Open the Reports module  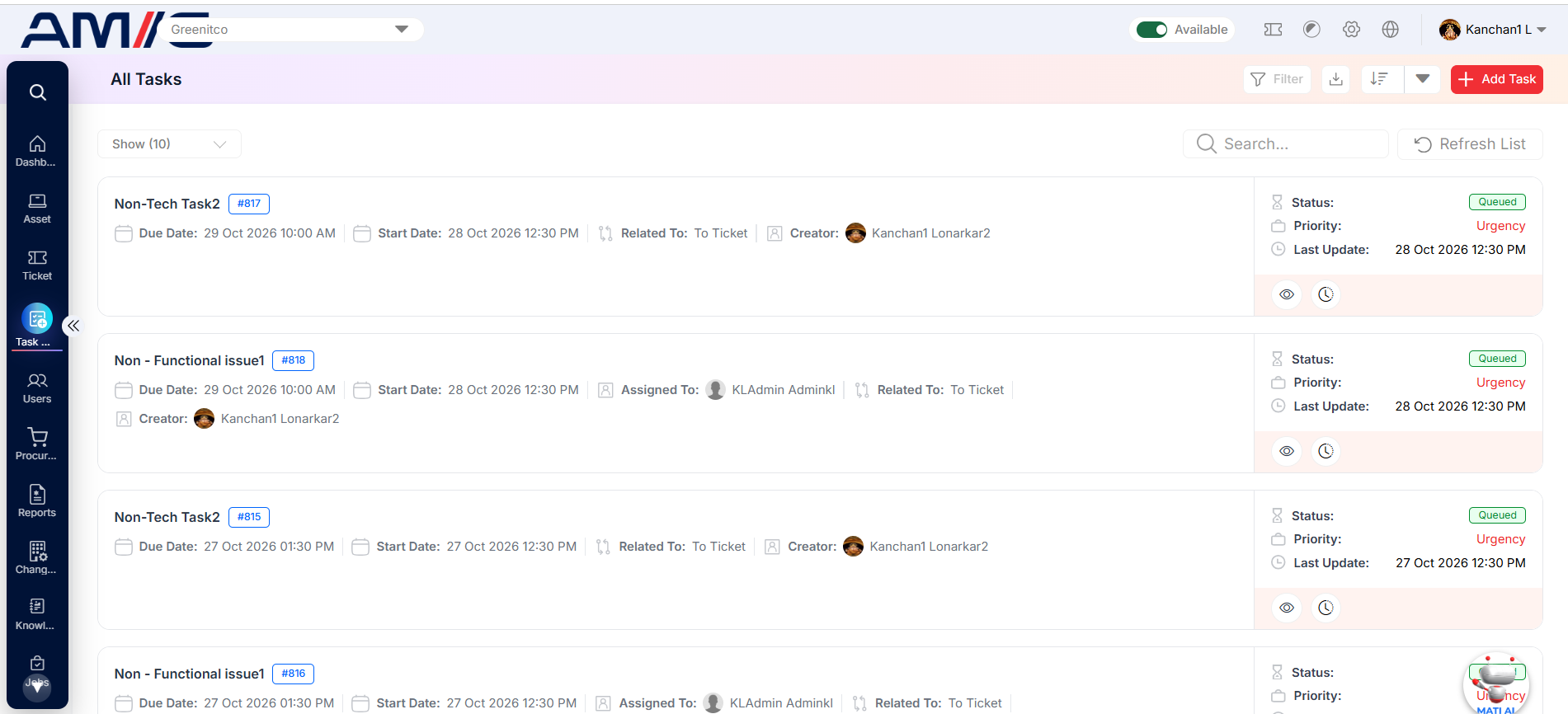click(x=37, y=501)
